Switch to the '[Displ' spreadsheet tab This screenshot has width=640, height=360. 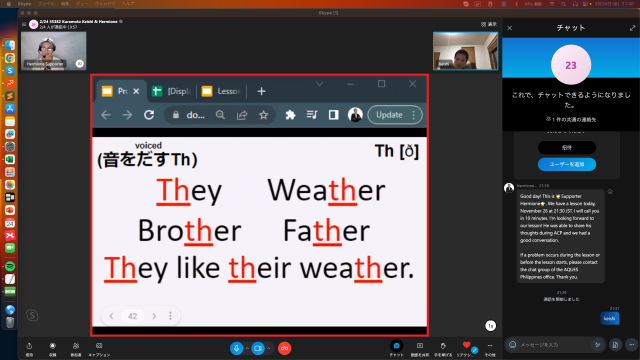point(171,91)
